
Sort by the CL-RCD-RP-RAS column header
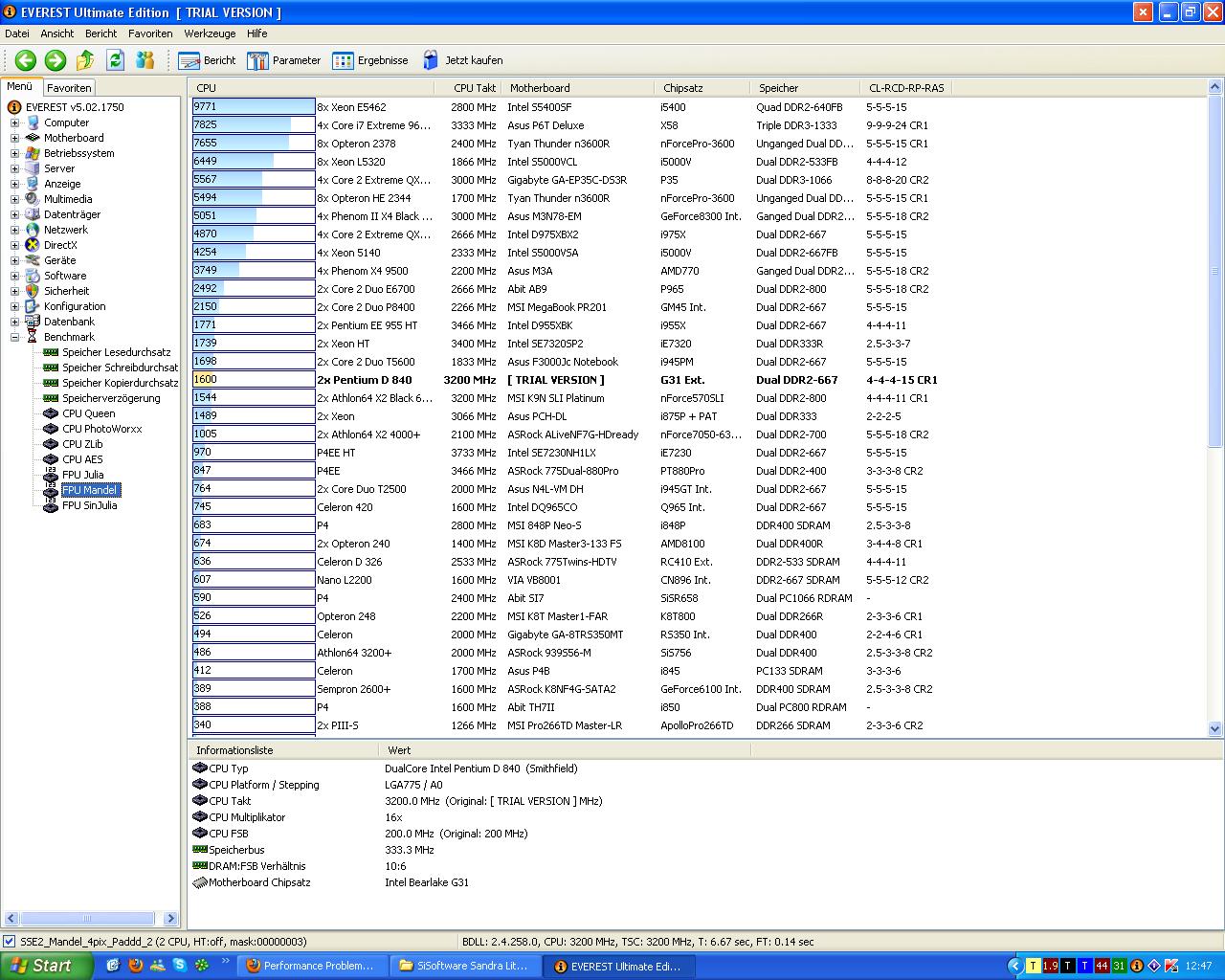[x=907, y=88]
